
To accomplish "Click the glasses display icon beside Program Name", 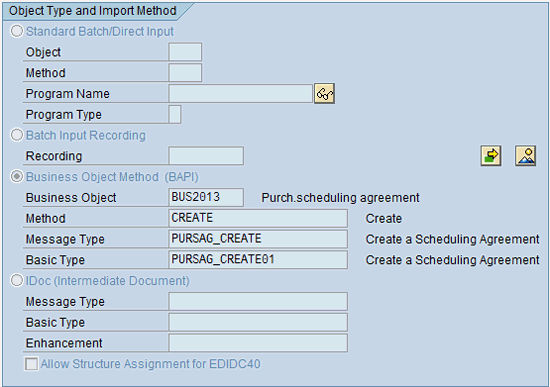I will (324, 93).
